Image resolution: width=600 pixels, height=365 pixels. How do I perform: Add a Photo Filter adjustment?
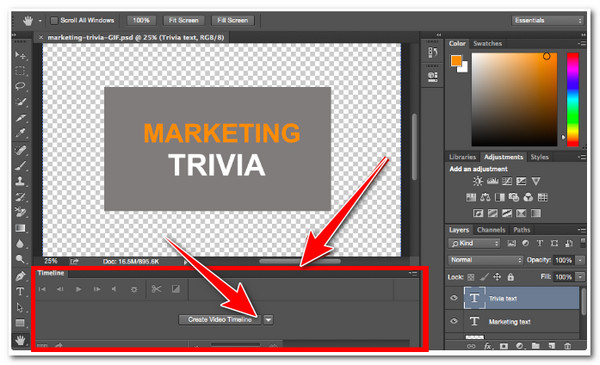tap(514, 197)
